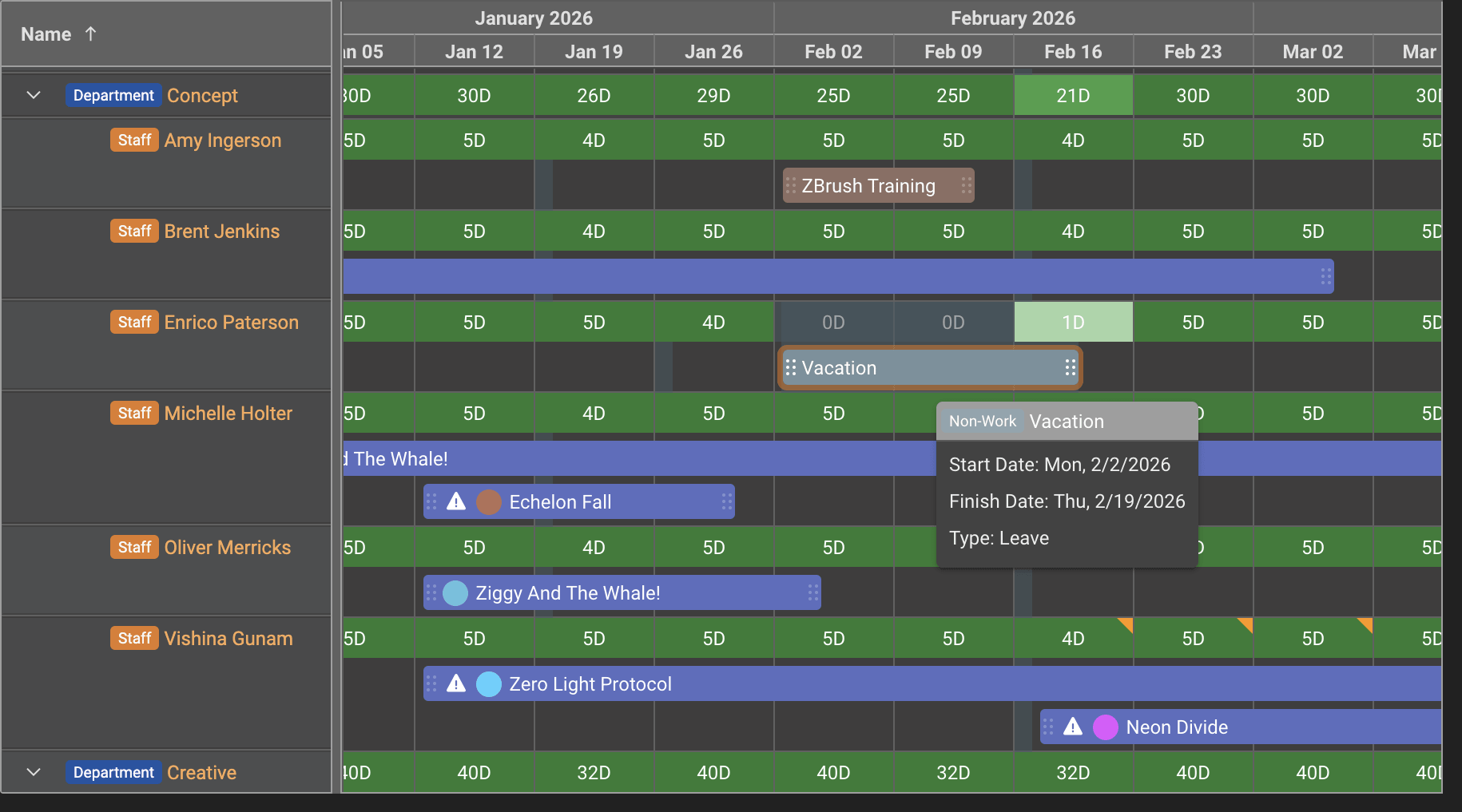Select the Echelon Fall booking
The image size is (1462, 812).
[579, 501]
